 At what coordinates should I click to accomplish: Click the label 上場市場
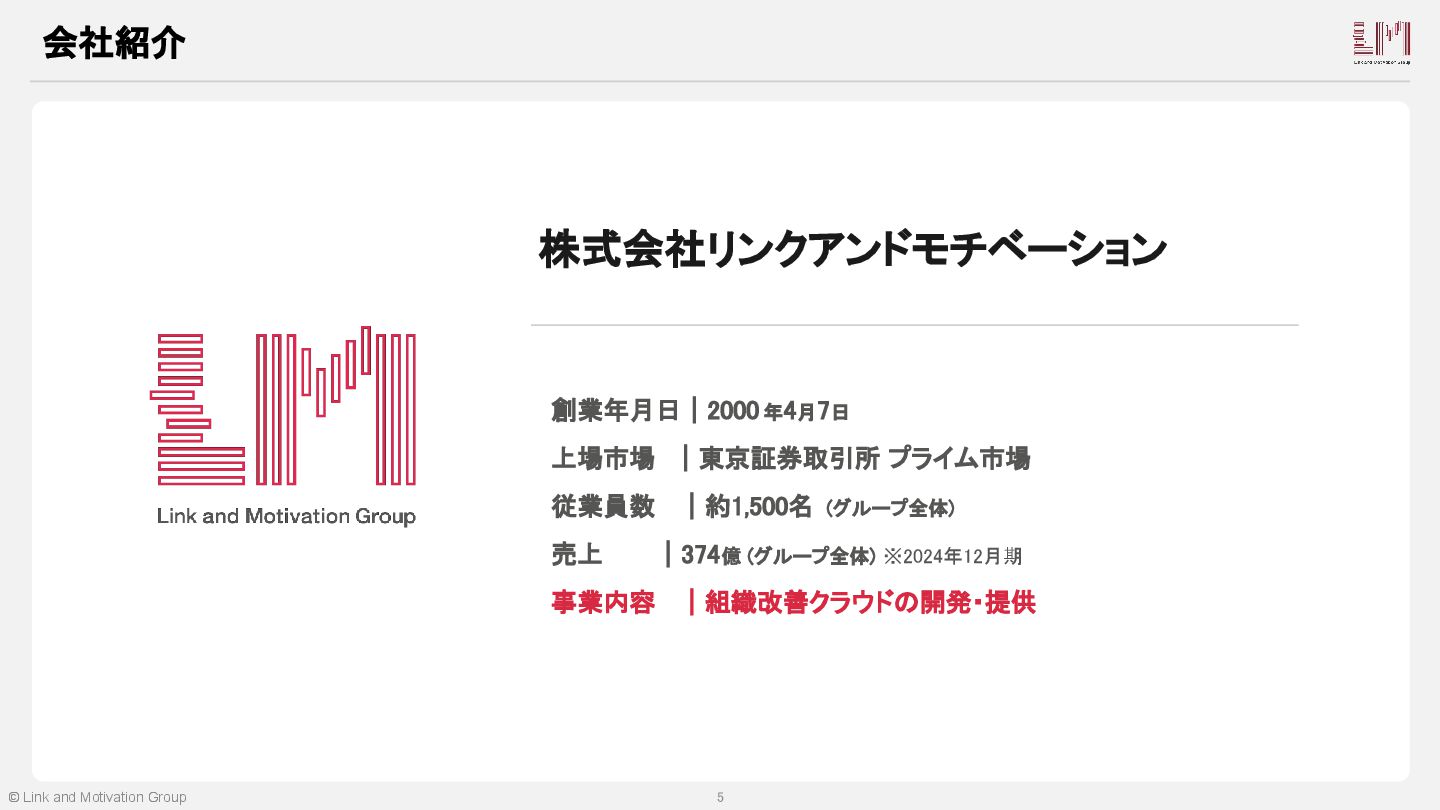coord(602,459)
